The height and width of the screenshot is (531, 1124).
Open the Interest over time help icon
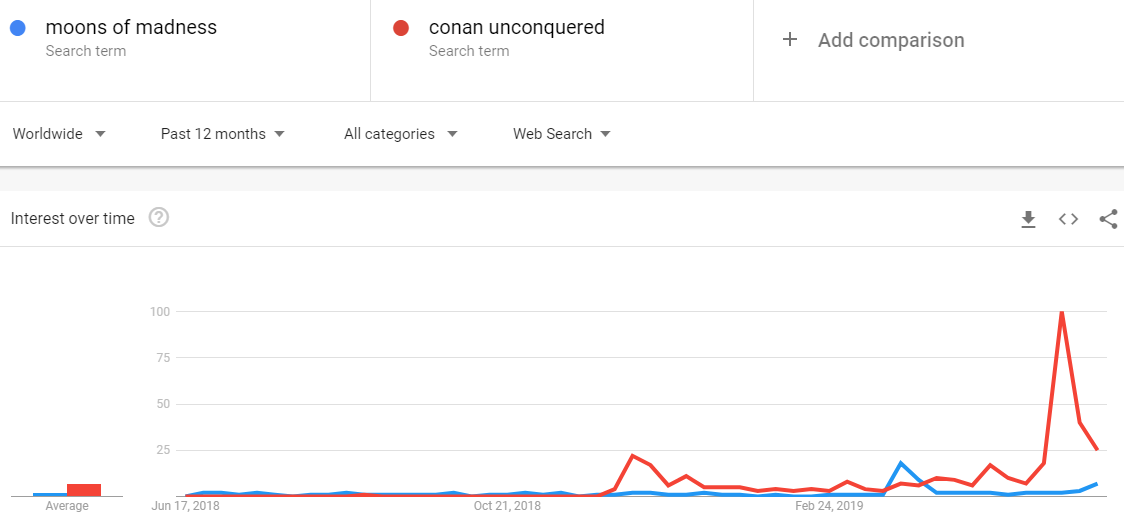coord(158,217)
